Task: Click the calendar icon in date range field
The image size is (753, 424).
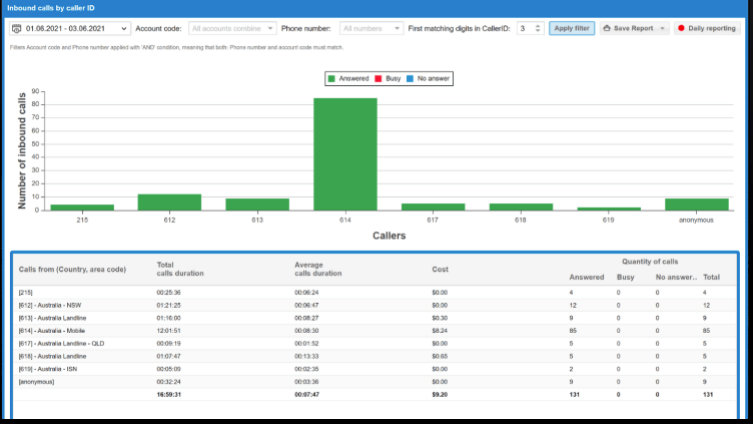Action: [x=17, y=29]
